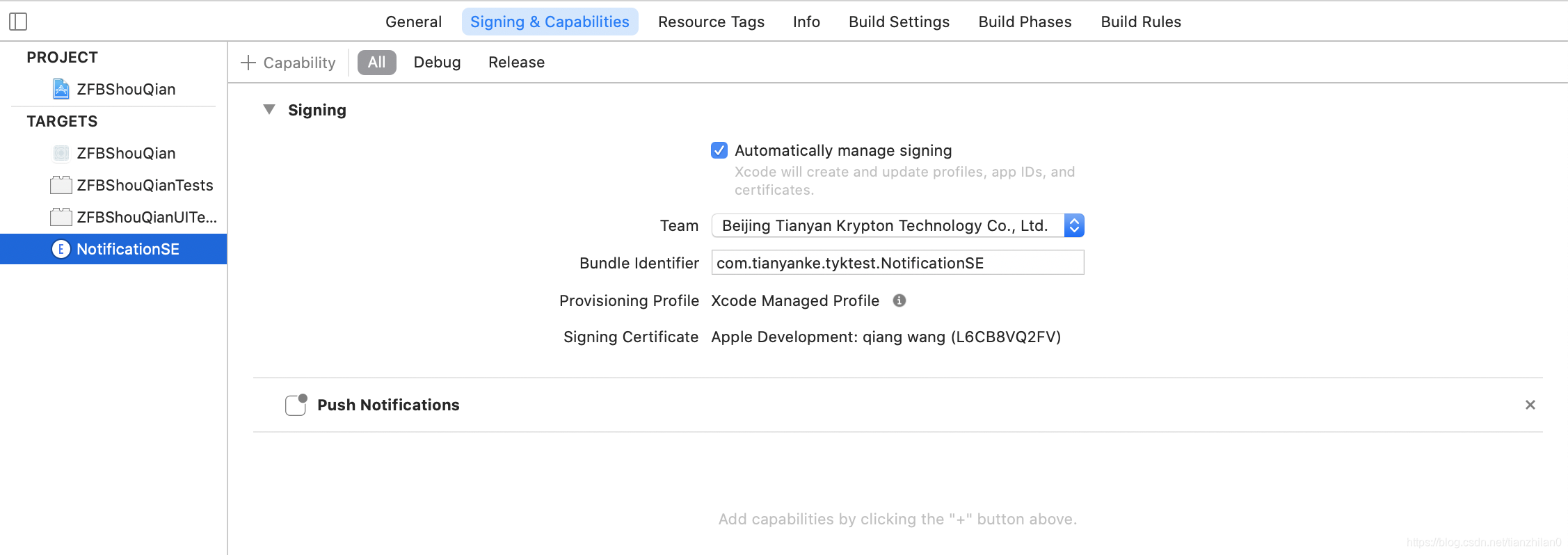Click the ZFBShouQianTests bundle icon
This screenshot has width=1568, height=555.
pos(61,185)
